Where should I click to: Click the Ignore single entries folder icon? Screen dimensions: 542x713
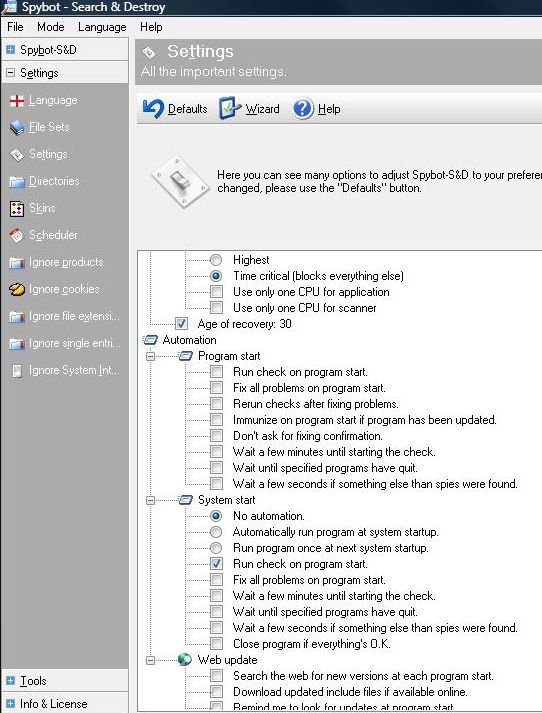(x=17, y=344)
